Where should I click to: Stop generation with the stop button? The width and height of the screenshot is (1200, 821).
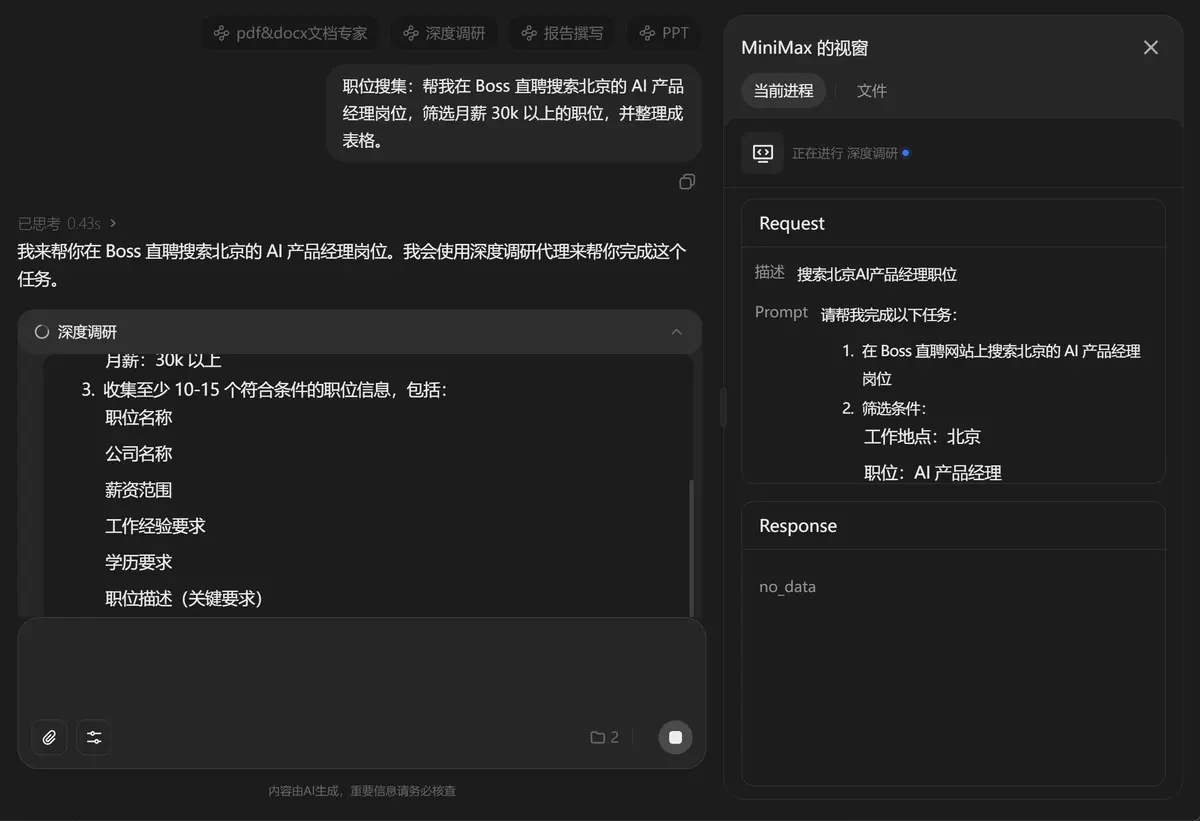point(675,737)
